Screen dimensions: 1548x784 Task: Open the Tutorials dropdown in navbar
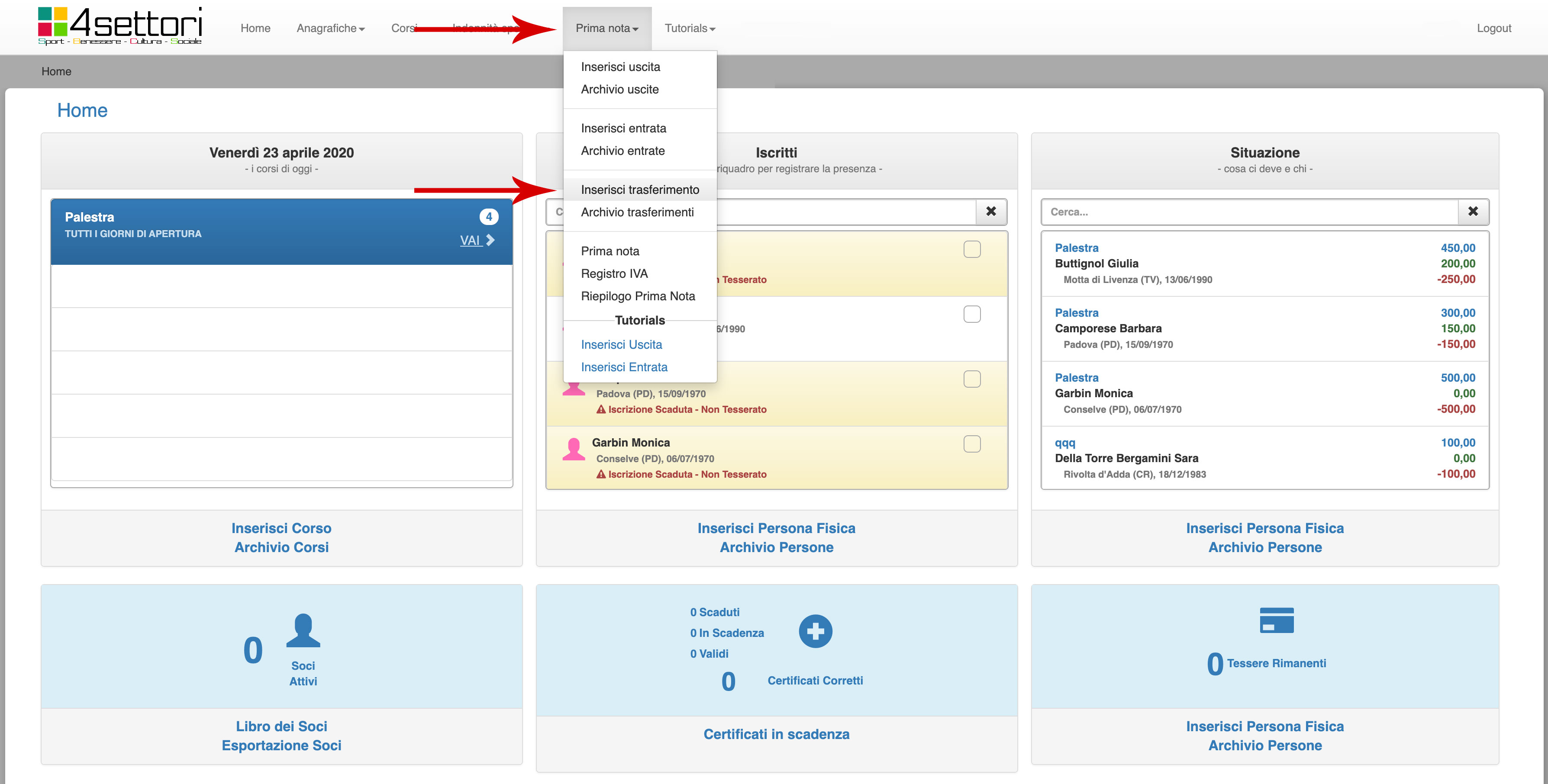(689, 28)
